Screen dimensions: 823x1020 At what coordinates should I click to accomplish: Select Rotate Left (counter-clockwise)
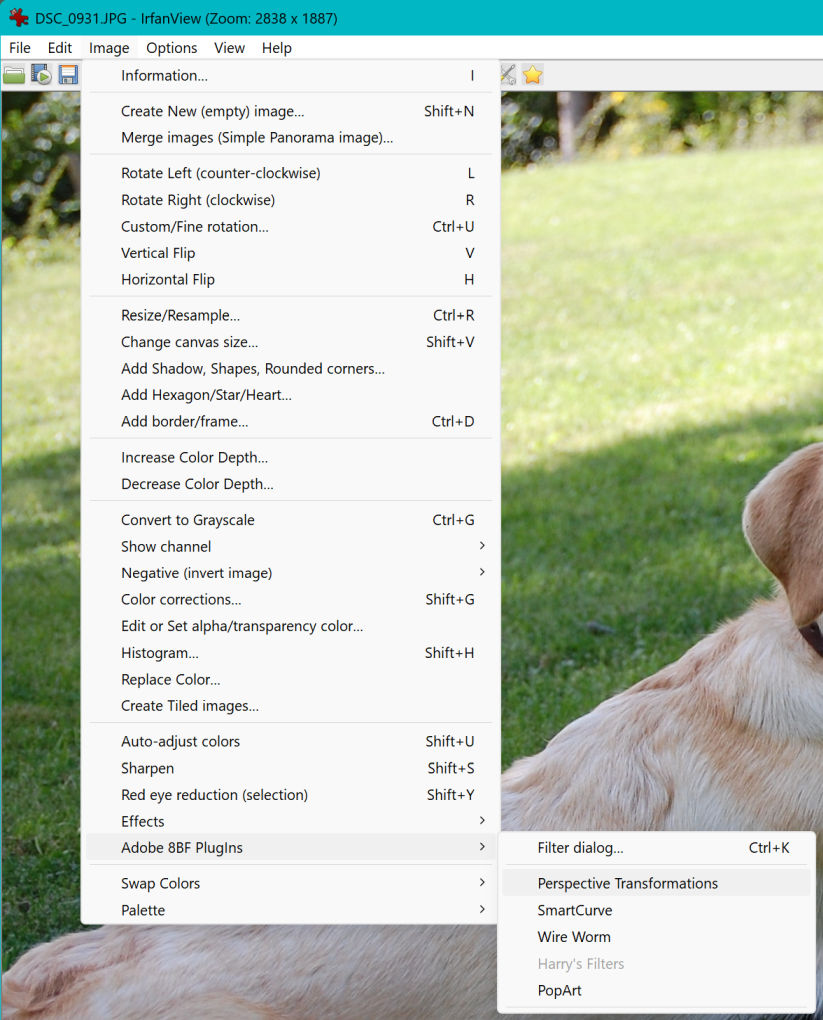[x=220, y=173]
